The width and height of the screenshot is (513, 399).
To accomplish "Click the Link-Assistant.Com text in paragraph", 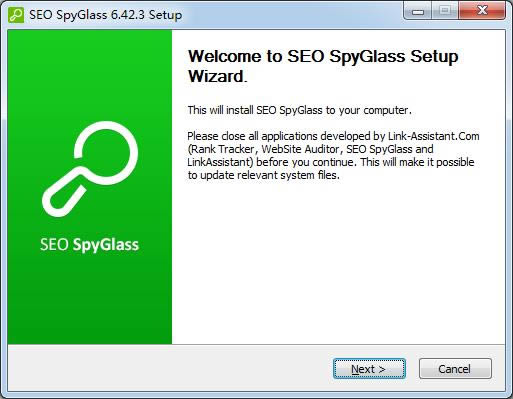I will [434, 136].
